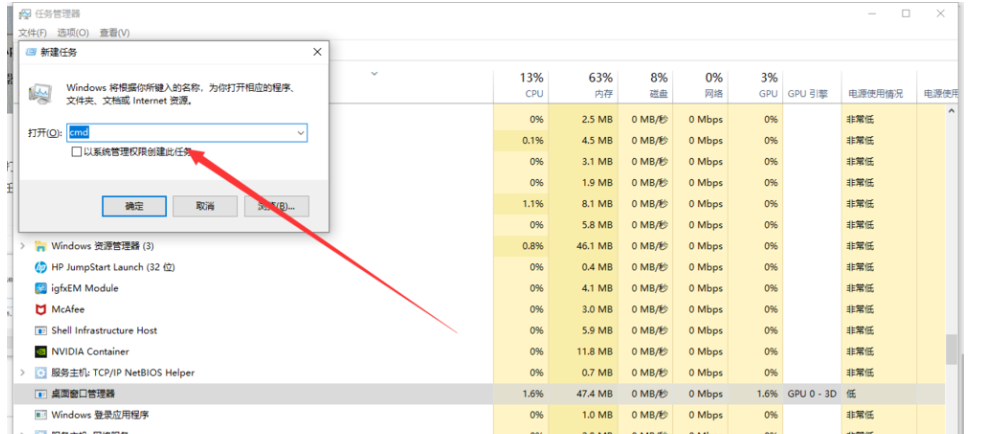981x434 pixels.
Task: Click the column chevron above the name column
Action: tap(374, 74)
